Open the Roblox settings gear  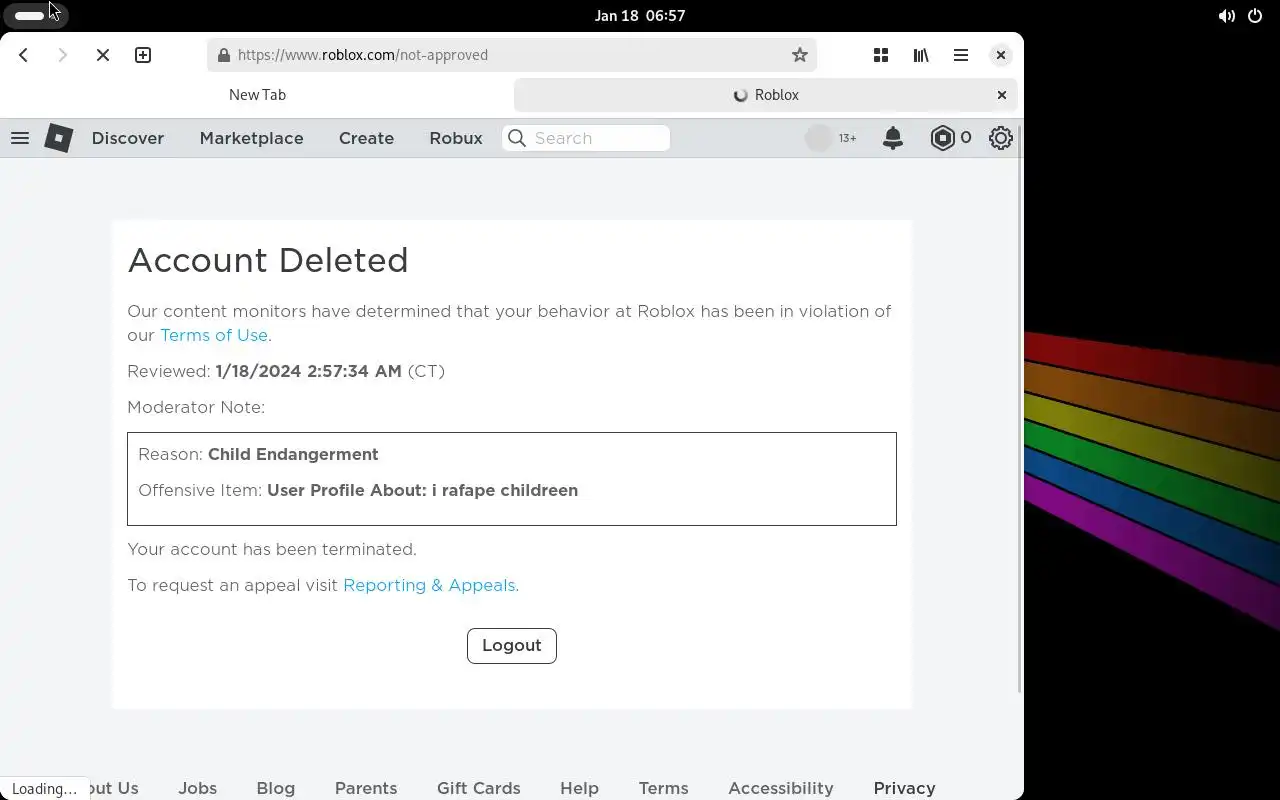tap(1001, 138)
